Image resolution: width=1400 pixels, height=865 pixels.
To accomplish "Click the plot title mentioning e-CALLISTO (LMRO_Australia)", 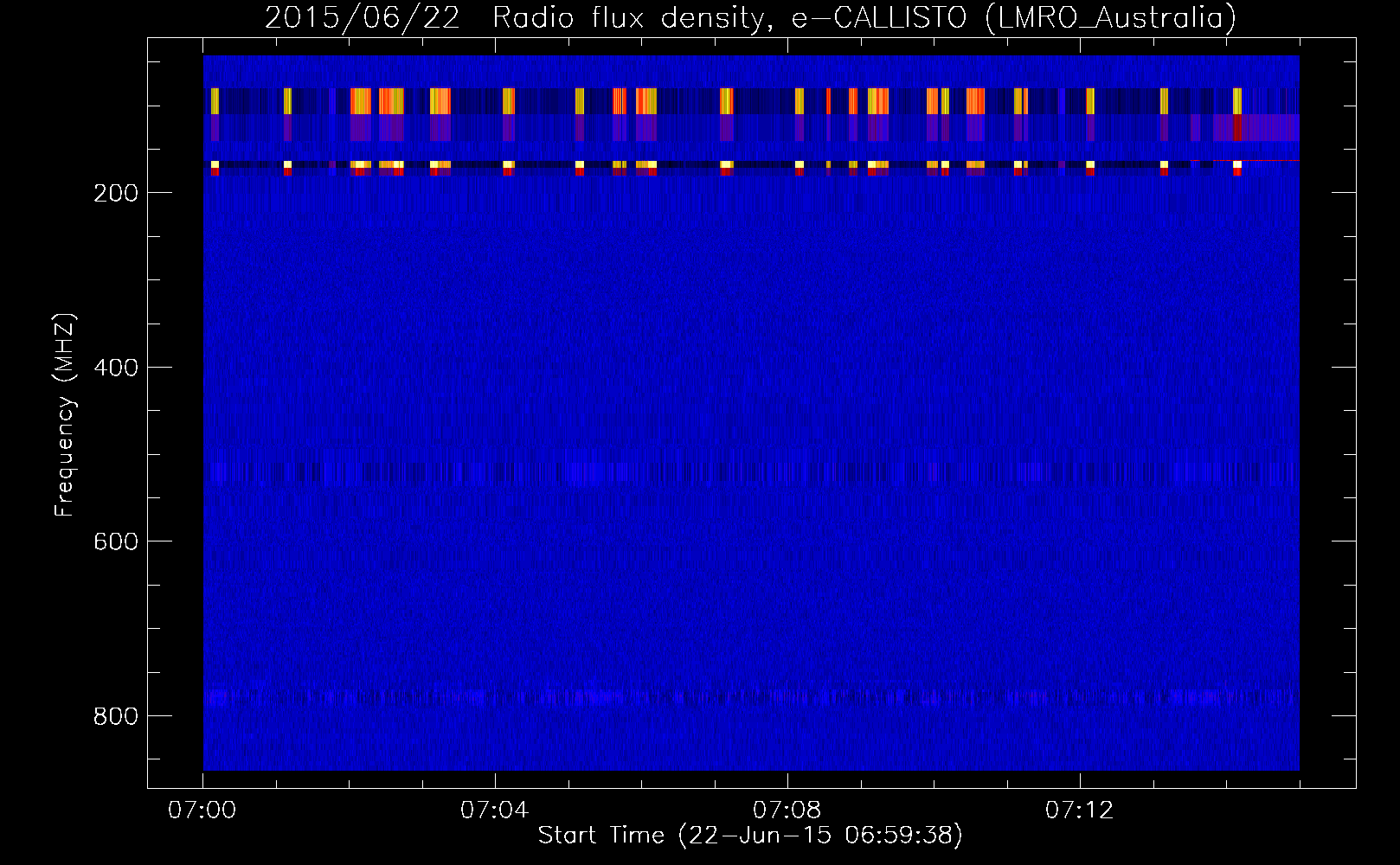I will (x=750, y=18).
